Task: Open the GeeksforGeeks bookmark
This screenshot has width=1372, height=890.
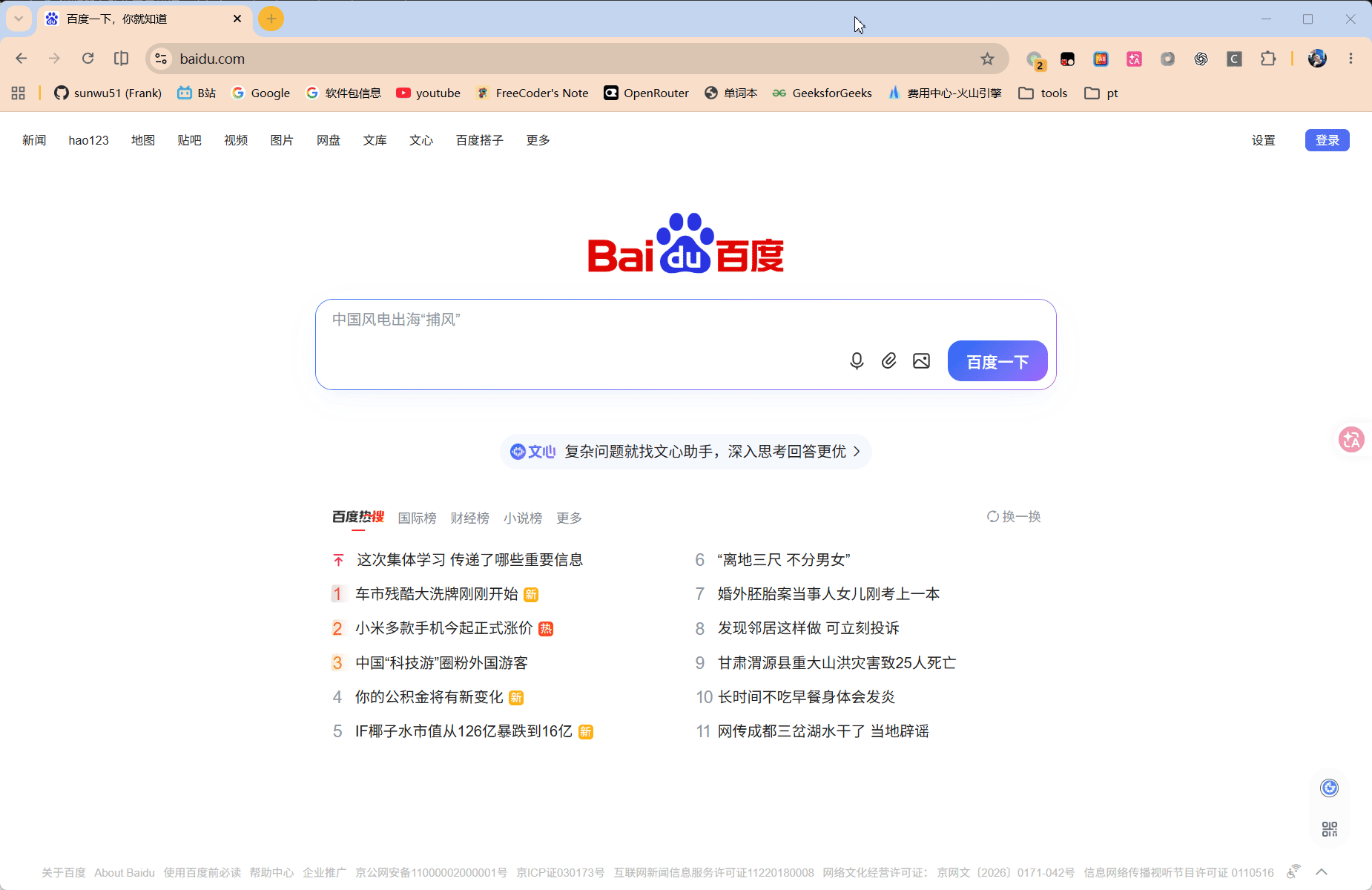Action: click(822, 93)
